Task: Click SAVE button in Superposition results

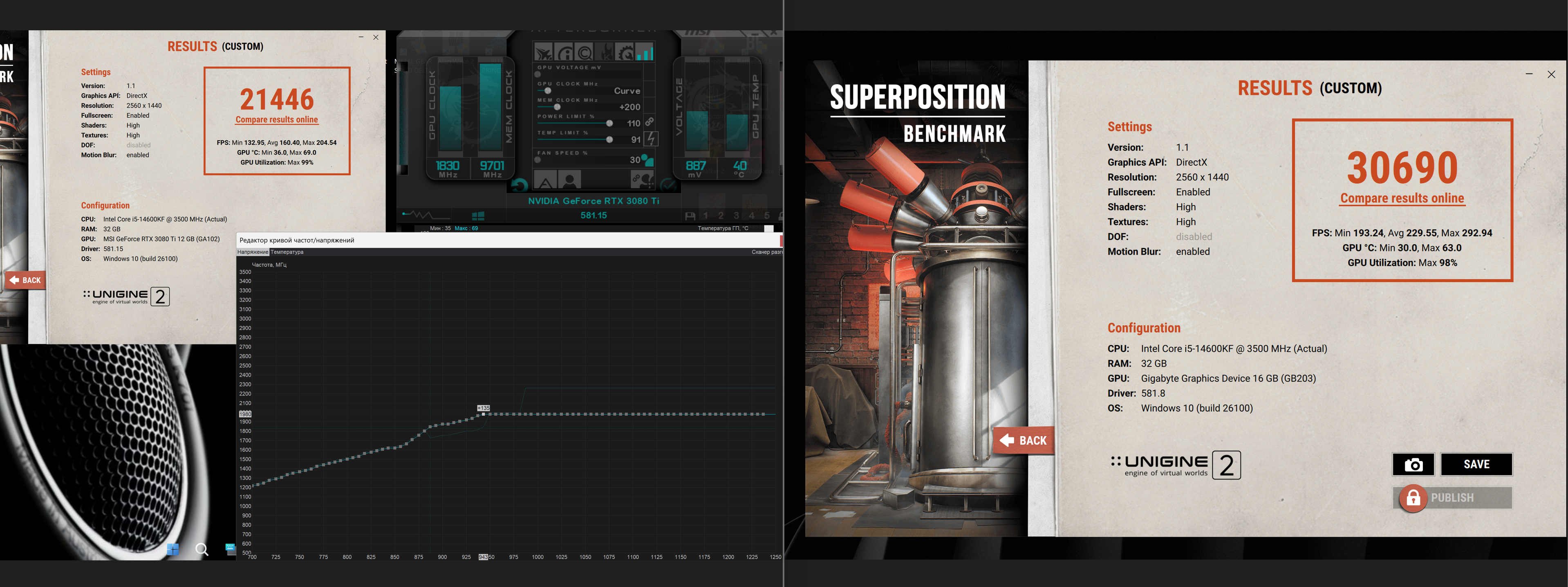Action: point(1476,465)
